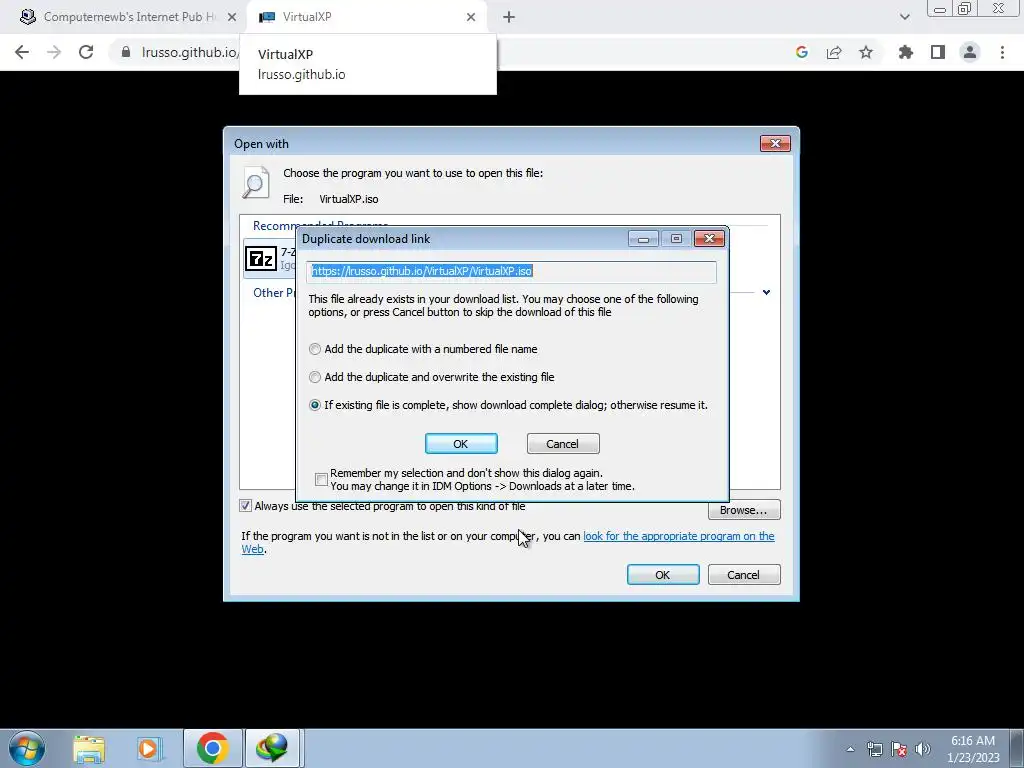Minimize the Duplicate download link dialog
The image size is (1024, 768).
(643, 238)
